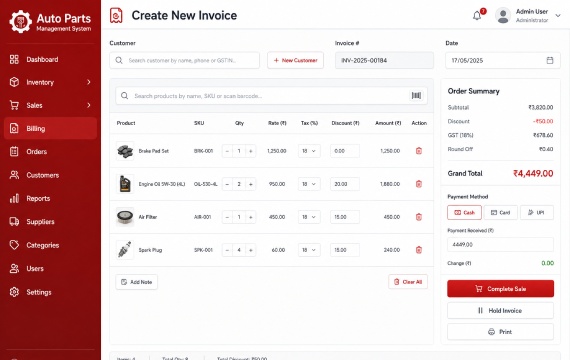Select Billing in the sidebar
570x360 pixels.
click(50, 128)
